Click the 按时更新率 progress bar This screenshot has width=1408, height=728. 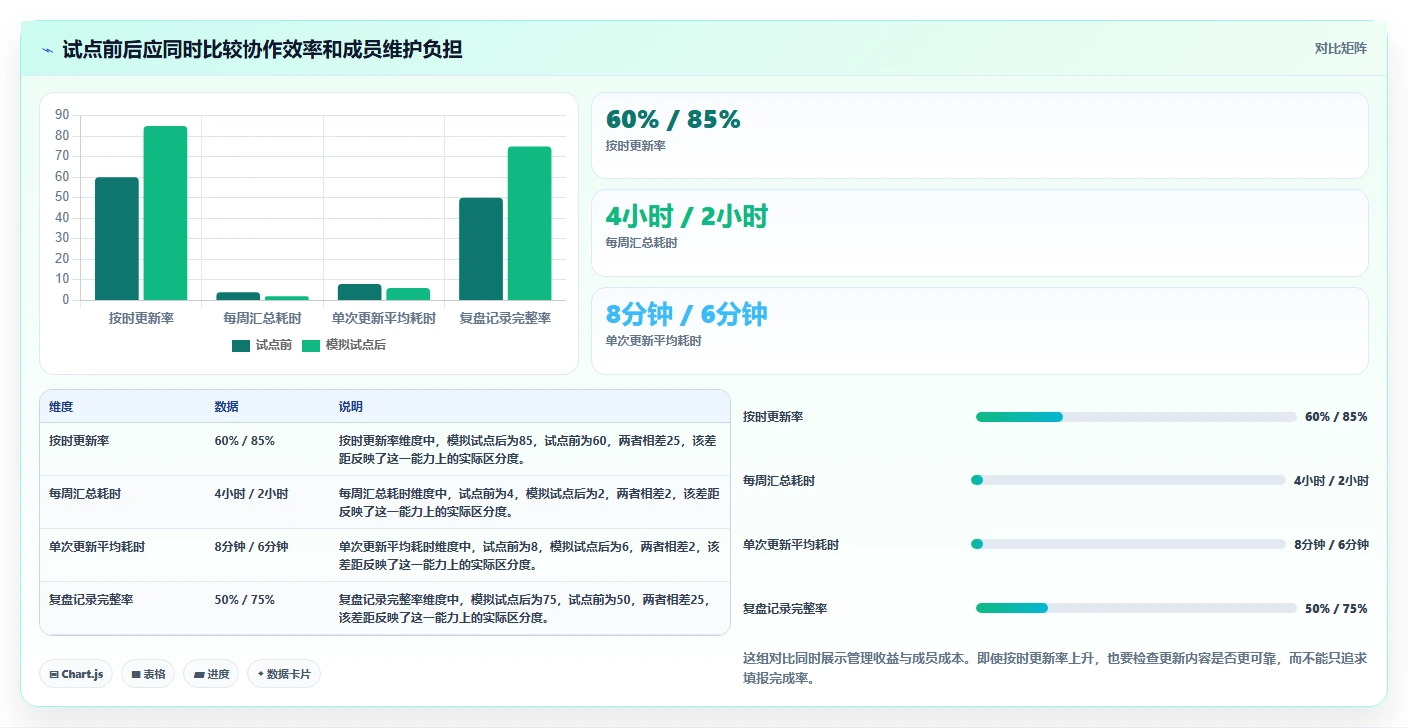tap(1136, 417)
